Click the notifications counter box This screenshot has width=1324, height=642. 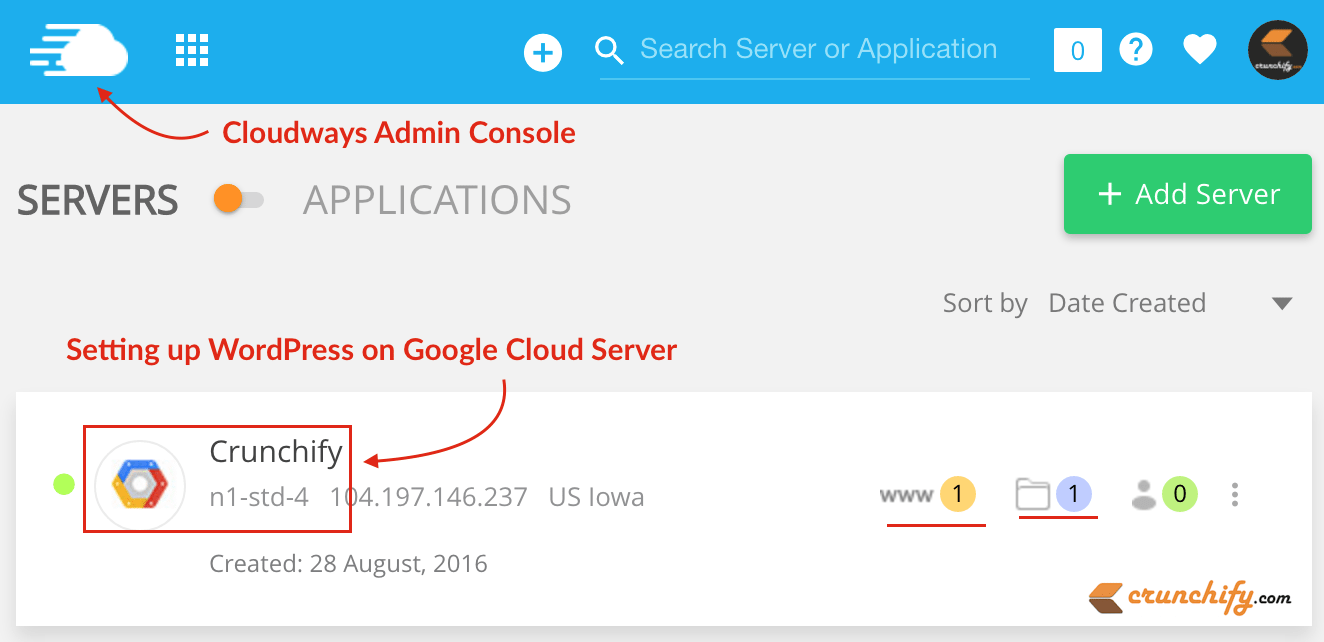tap(1077, 50)
